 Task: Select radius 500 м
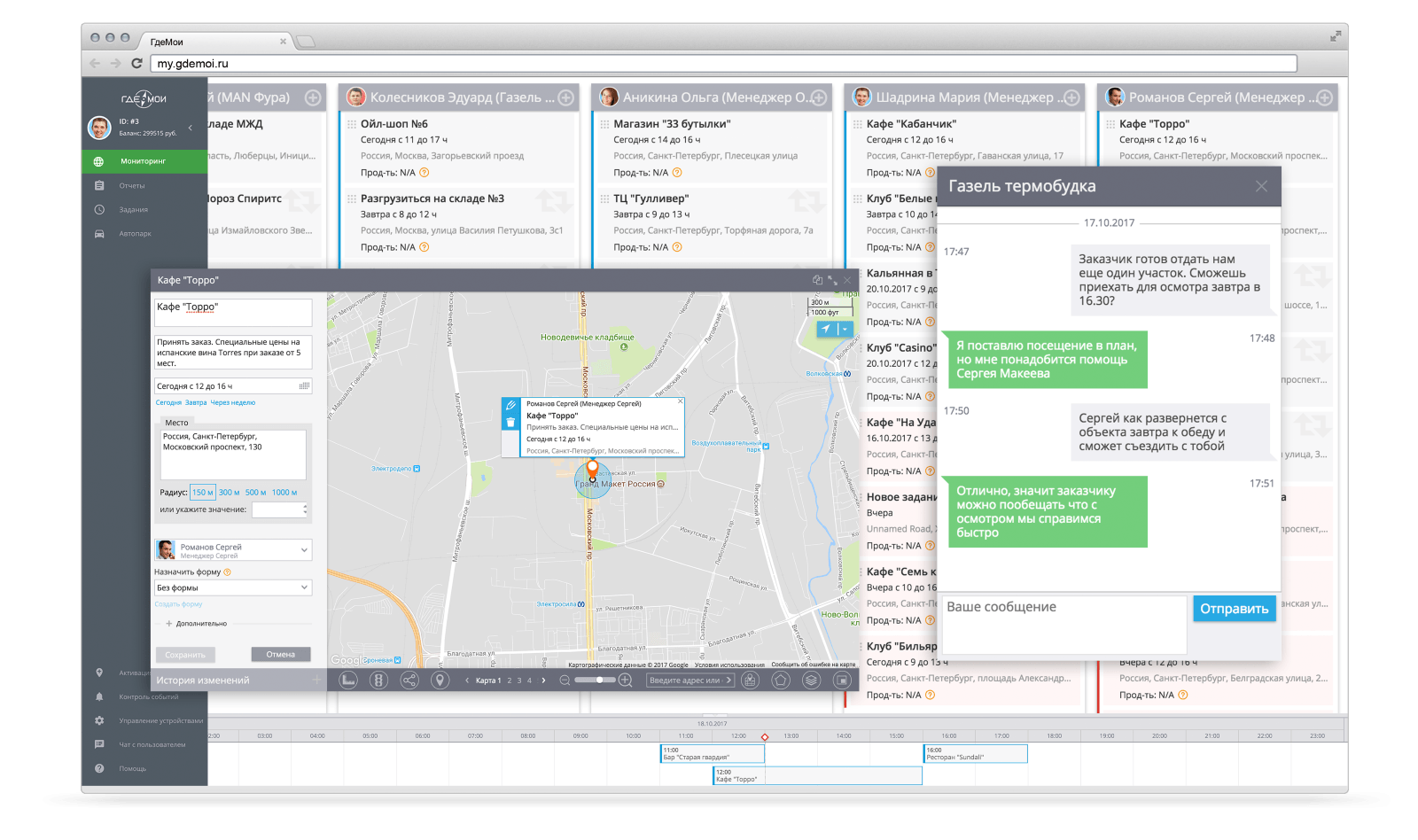(x=255, y=492)
